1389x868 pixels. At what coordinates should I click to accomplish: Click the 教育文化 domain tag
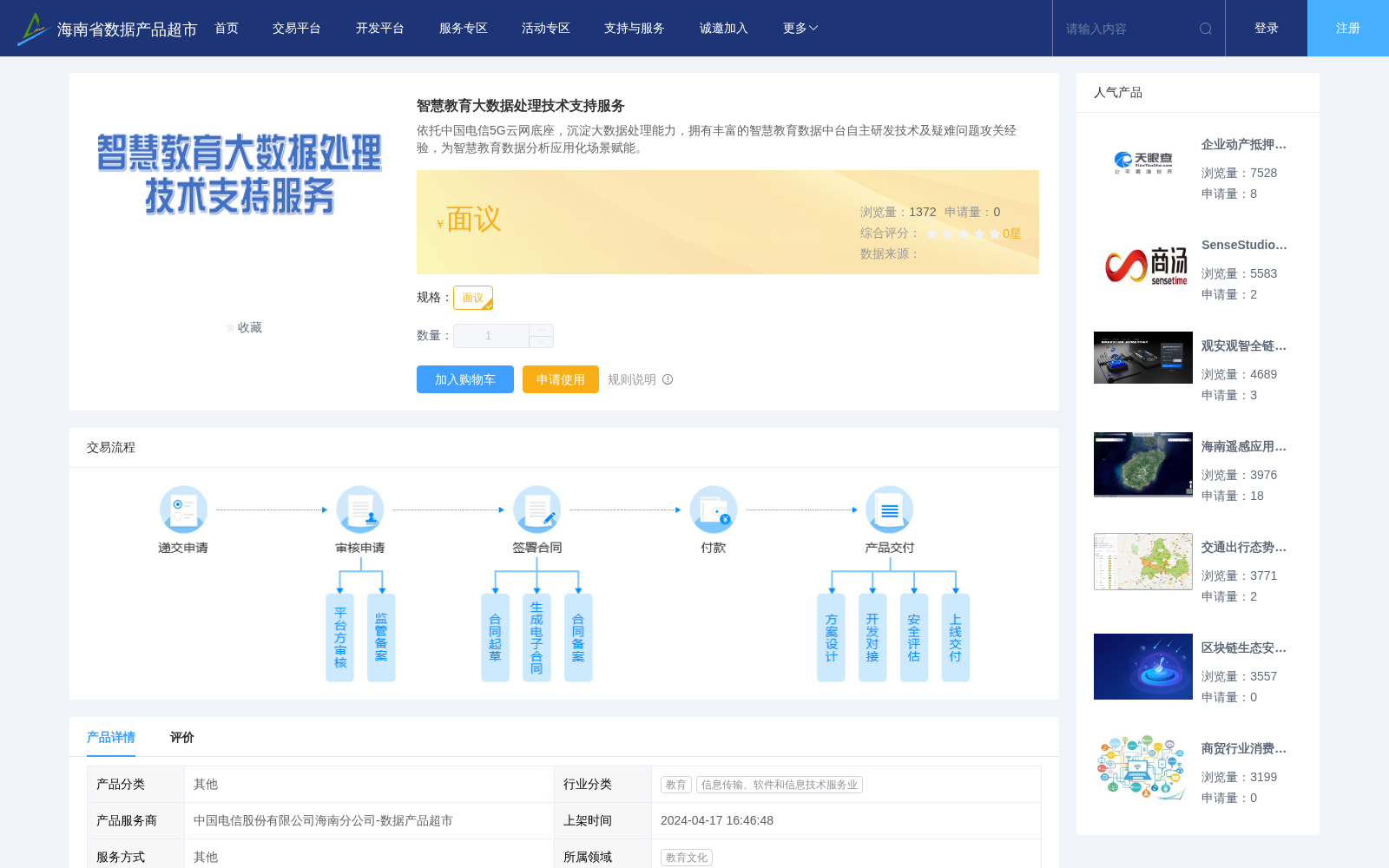coord(687,858)
